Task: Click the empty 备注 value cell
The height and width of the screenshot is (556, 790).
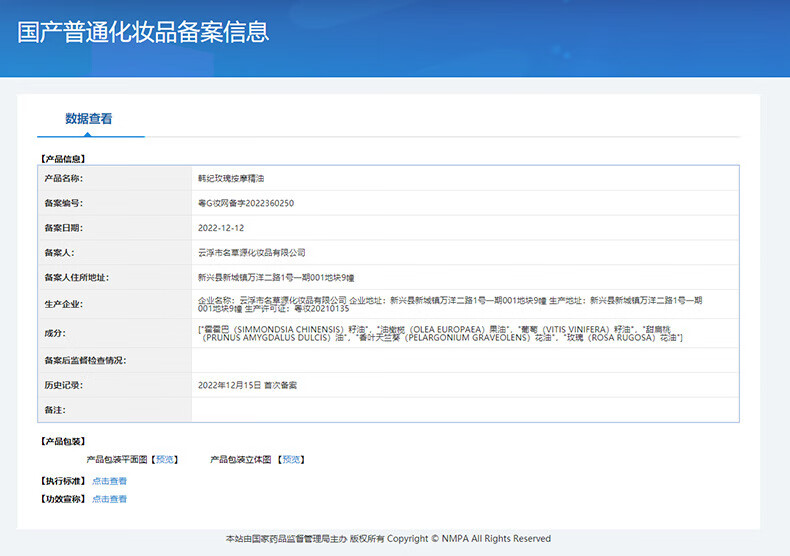Action: pos(465,410)
